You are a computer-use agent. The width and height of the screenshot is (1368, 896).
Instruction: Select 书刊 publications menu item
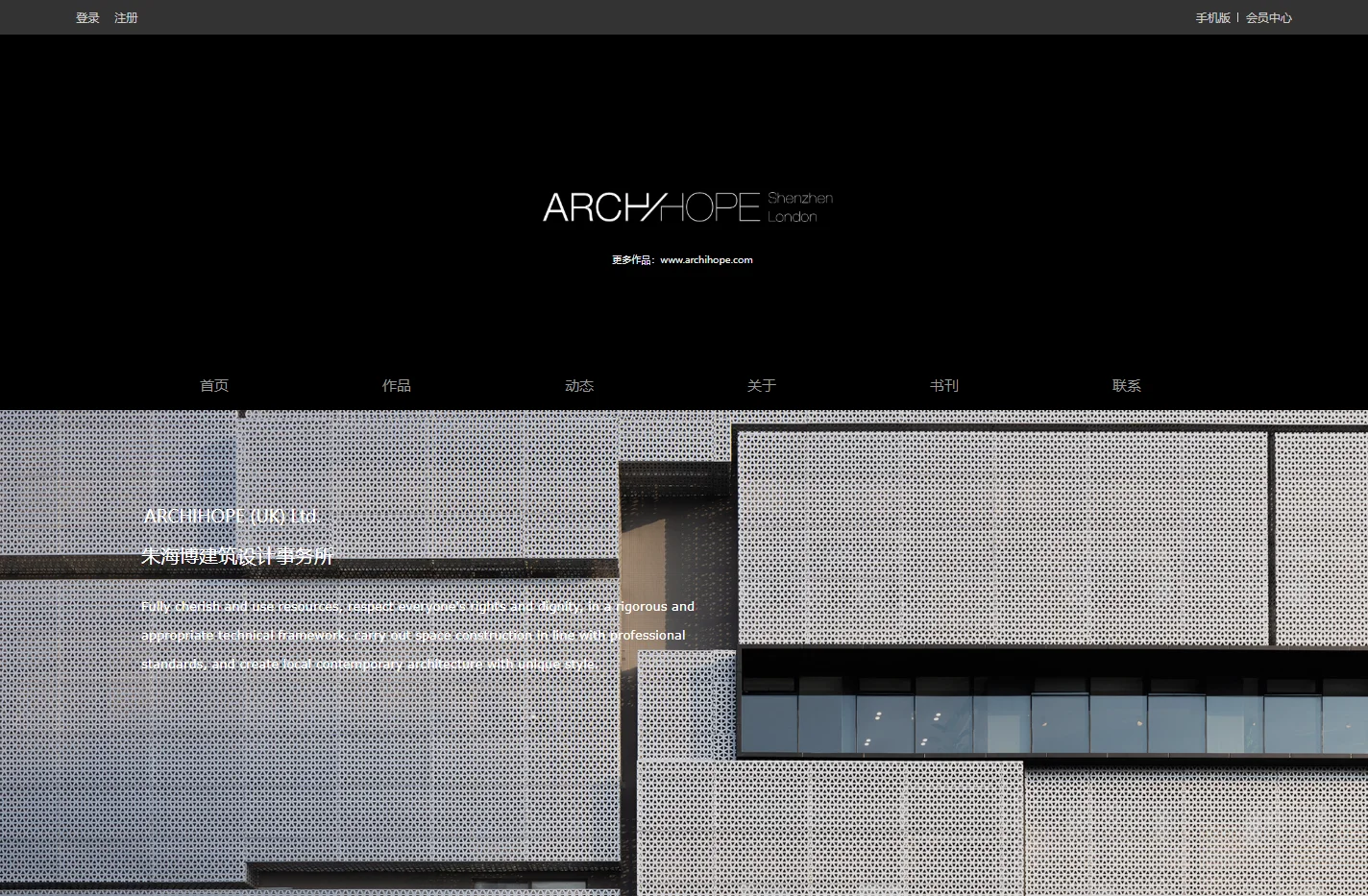pyautogui.click(x=944, y=385)
